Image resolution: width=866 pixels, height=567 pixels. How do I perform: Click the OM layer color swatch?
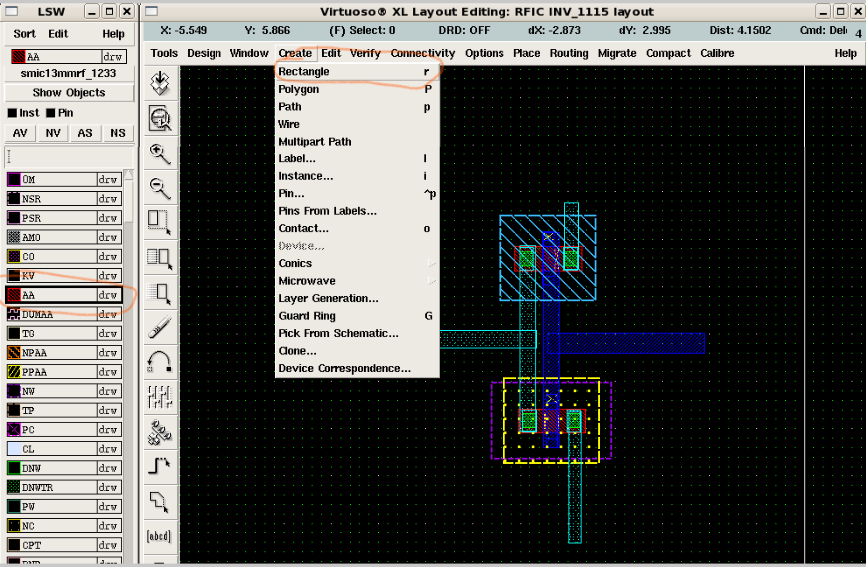14,179
